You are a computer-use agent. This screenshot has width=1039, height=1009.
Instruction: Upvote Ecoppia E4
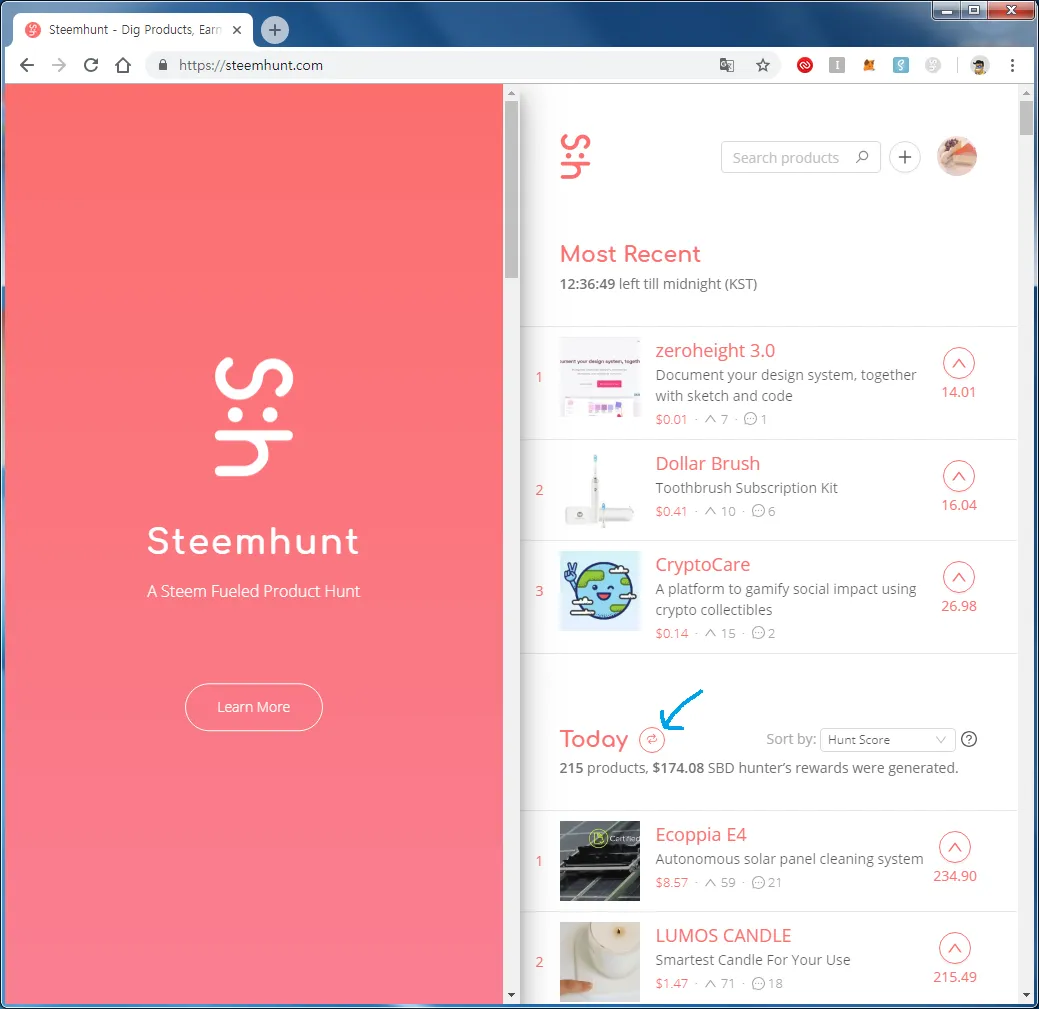[954, 847]
